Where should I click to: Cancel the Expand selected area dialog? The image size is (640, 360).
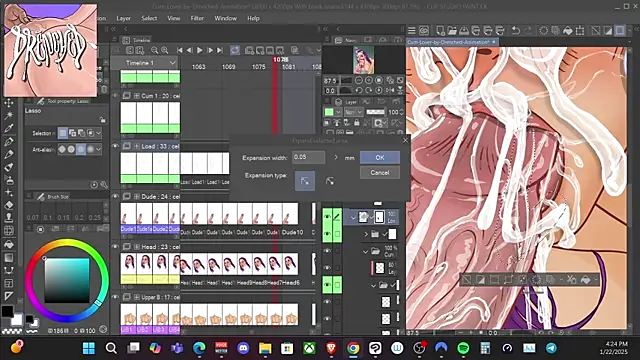pos(380,173)
